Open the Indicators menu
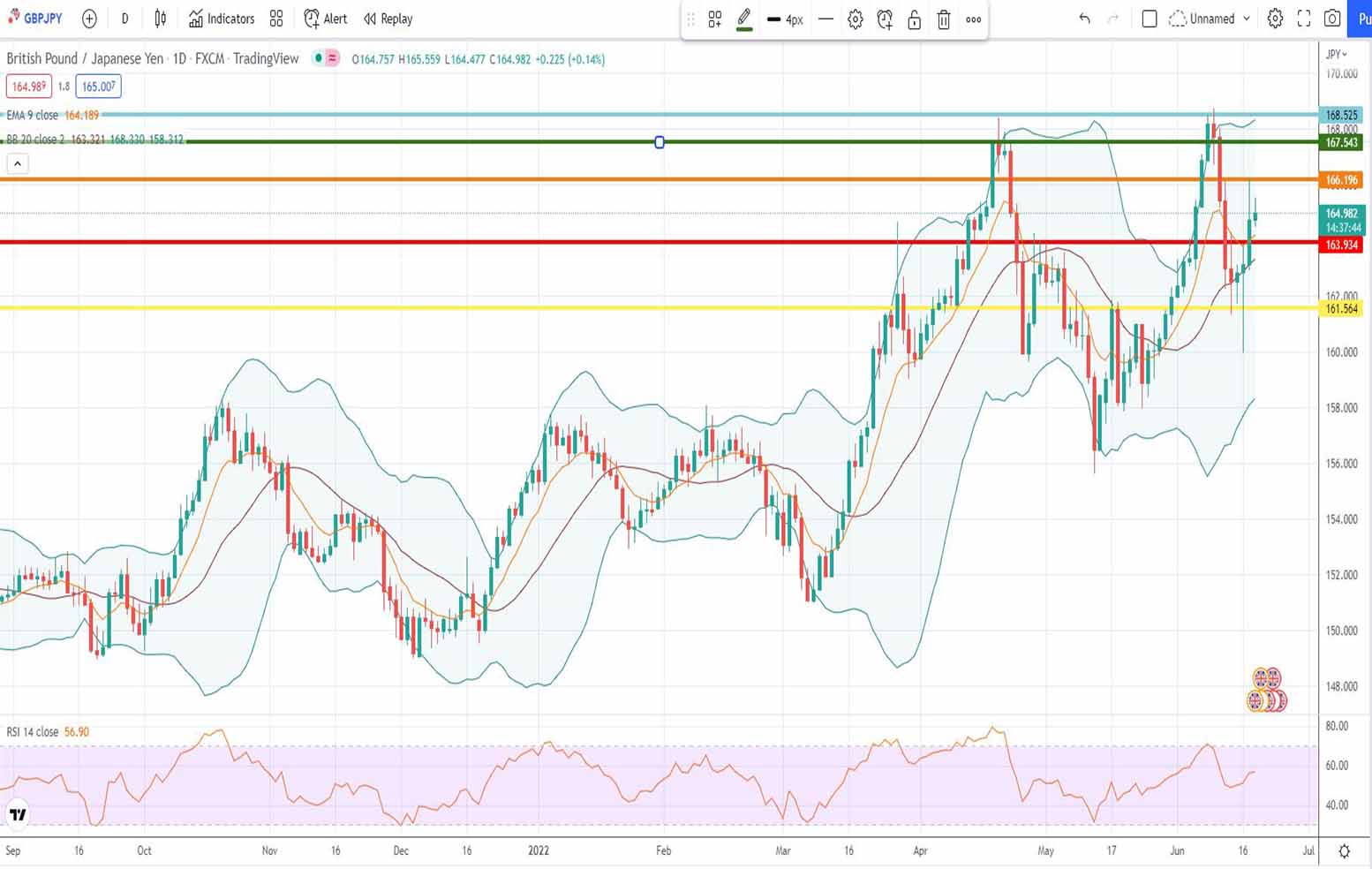This screenshot has height=869, width=1372. click(x=222, y=19)
